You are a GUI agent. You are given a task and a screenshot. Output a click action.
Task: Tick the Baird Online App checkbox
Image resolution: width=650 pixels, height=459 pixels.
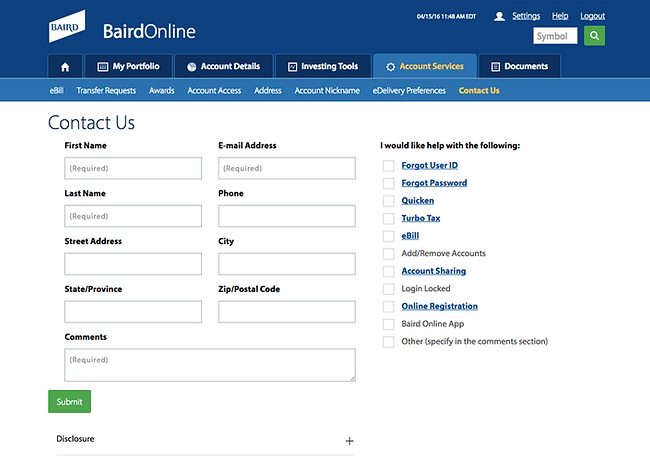388,324
